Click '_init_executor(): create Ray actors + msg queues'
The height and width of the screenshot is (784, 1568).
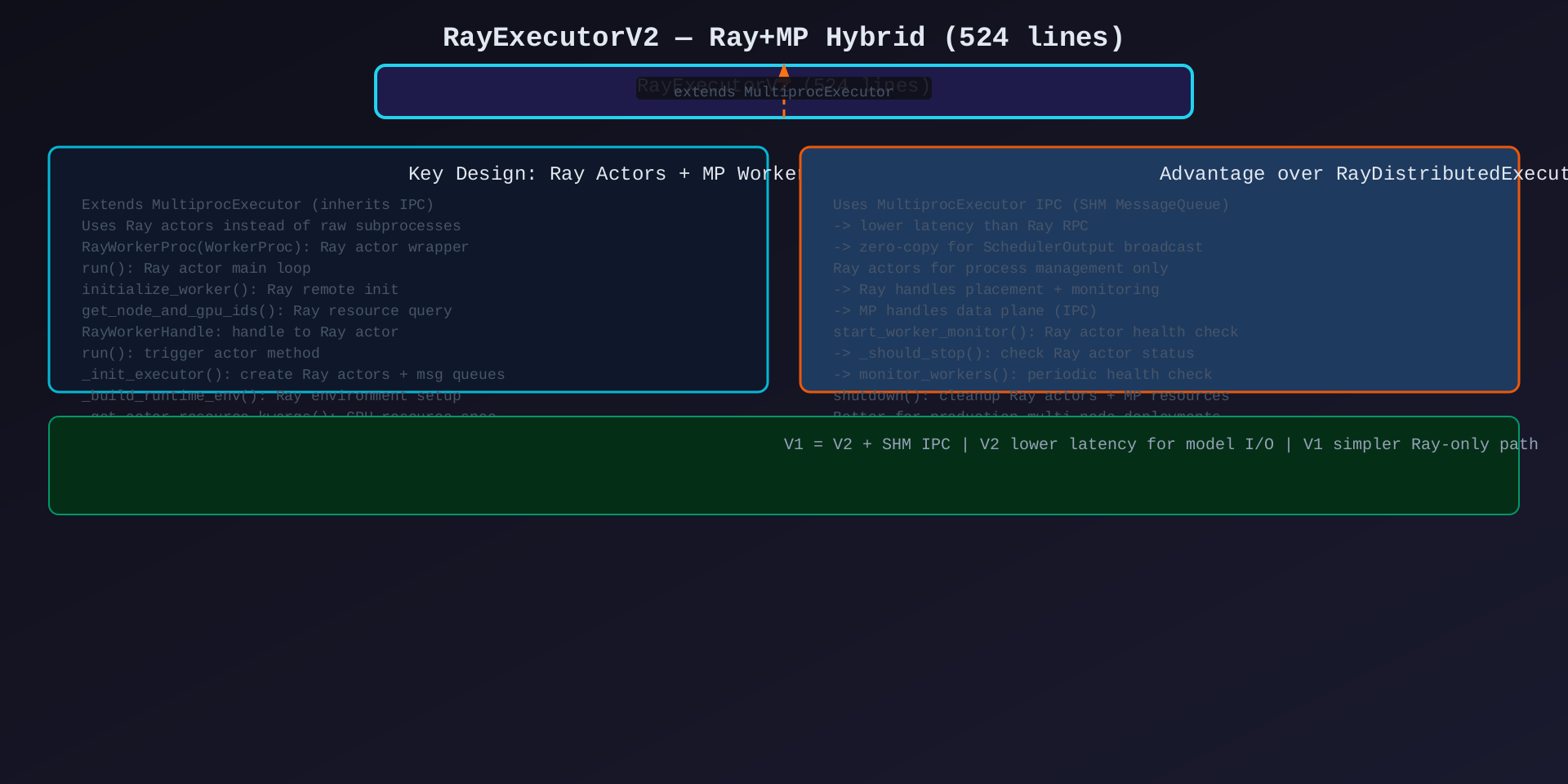pos(293,375)
